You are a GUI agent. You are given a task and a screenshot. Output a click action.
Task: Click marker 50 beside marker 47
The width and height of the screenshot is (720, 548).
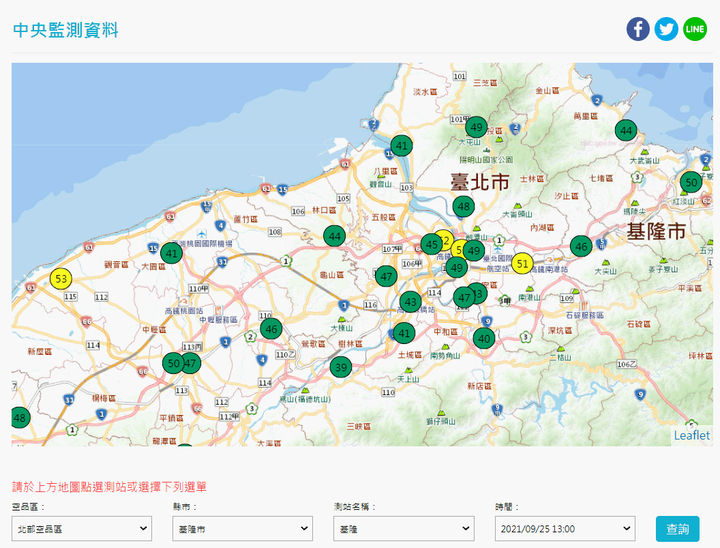[173, 363]
